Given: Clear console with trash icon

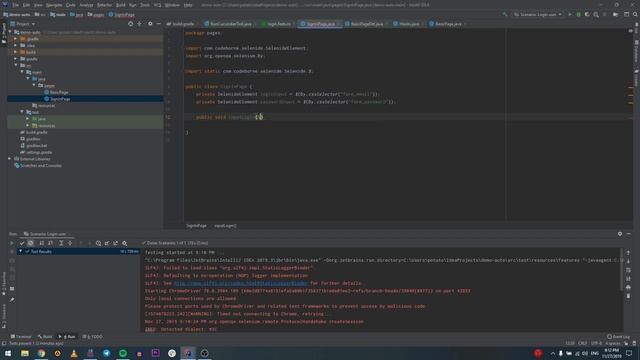Looking at the screenshot, I should point(628,296).
